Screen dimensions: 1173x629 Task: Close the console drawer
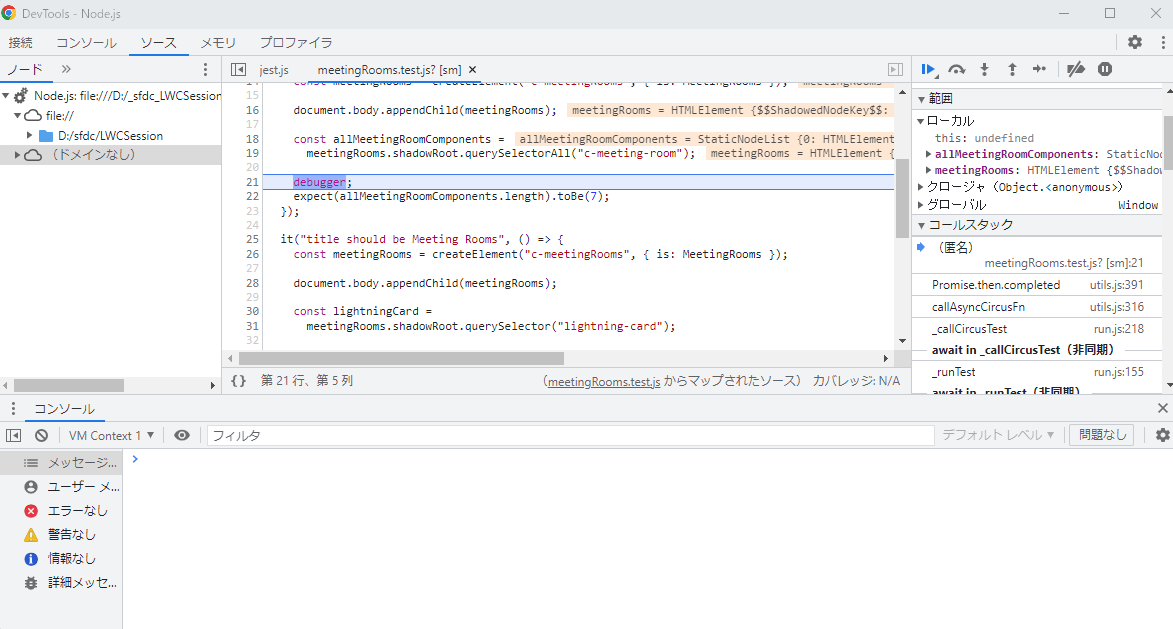tap(1163, 408)
